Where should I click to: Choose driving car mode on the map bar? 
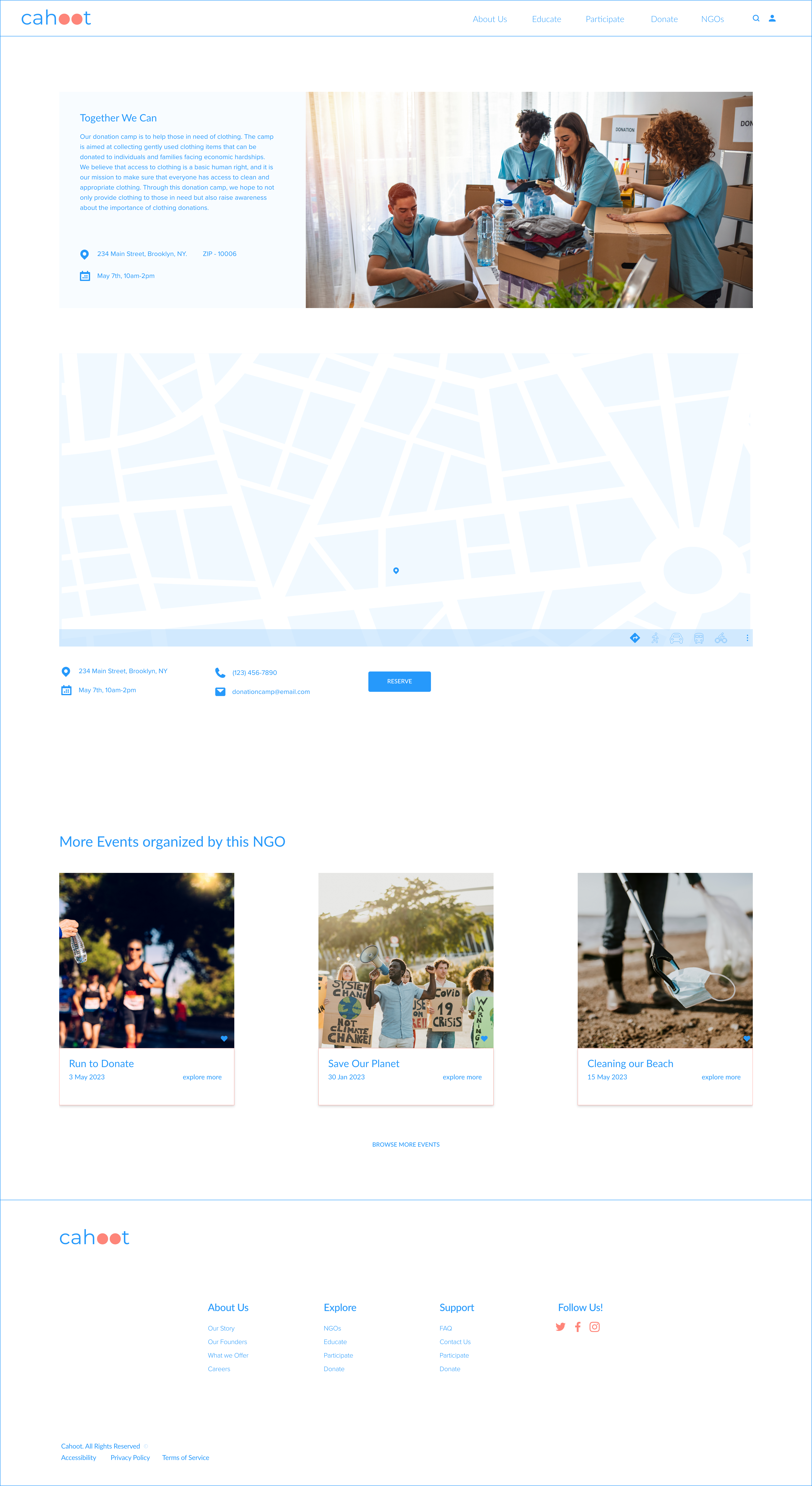tap(676, 638)
